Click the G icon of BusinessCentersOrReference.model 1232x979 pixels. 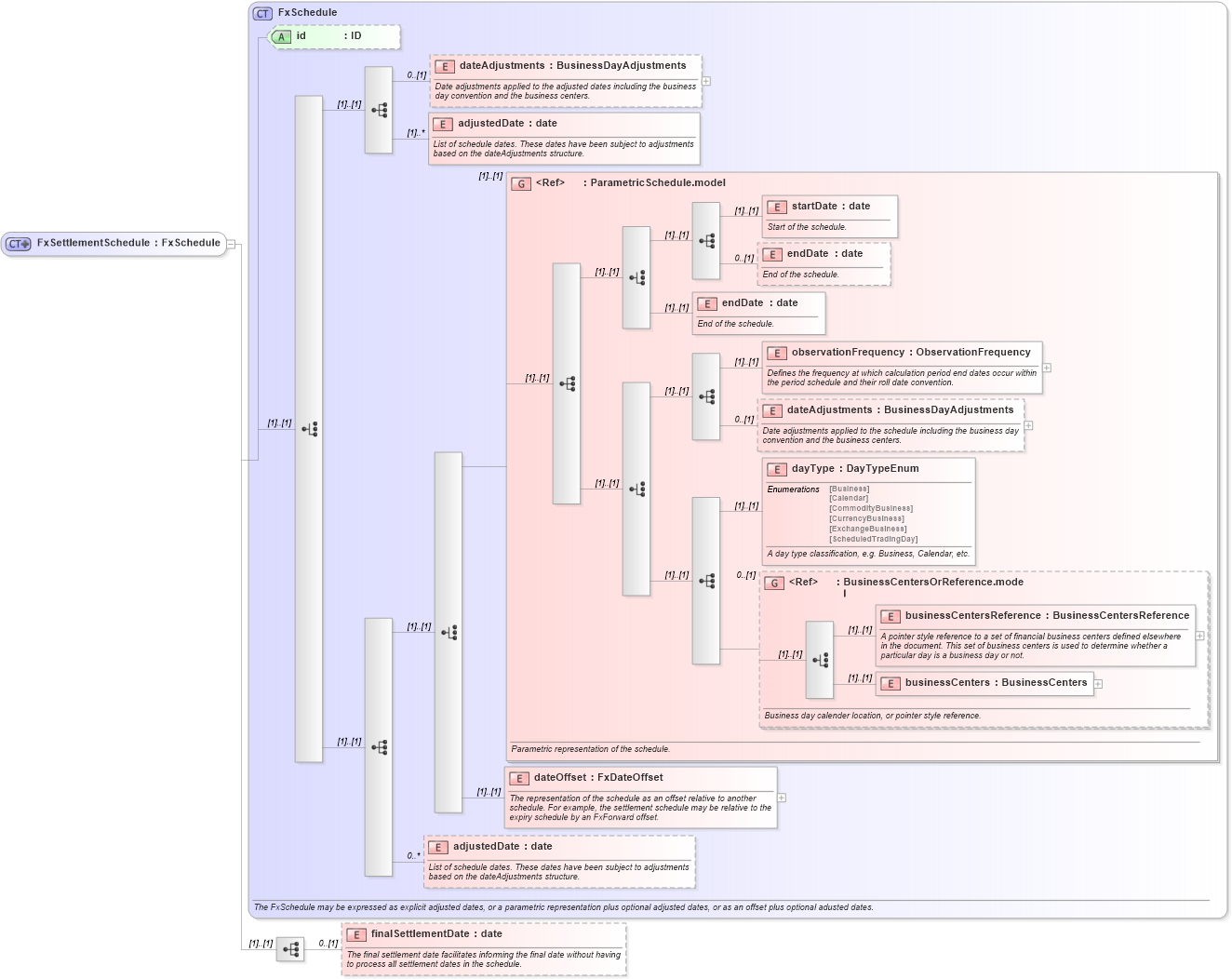pos(773,583)
